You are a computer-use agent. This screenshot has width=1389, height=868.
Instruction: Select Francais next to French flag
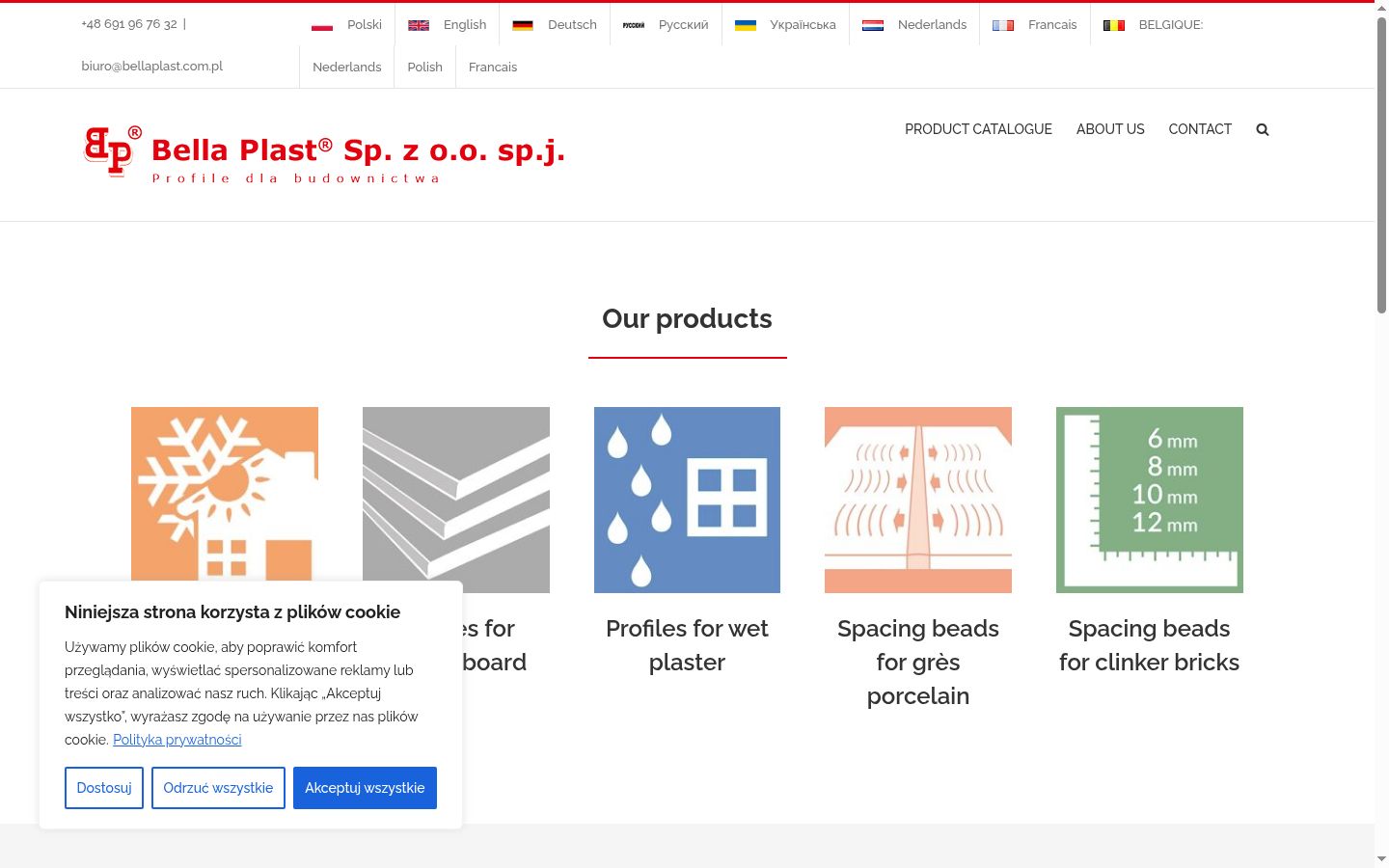tap(1052, 25)
